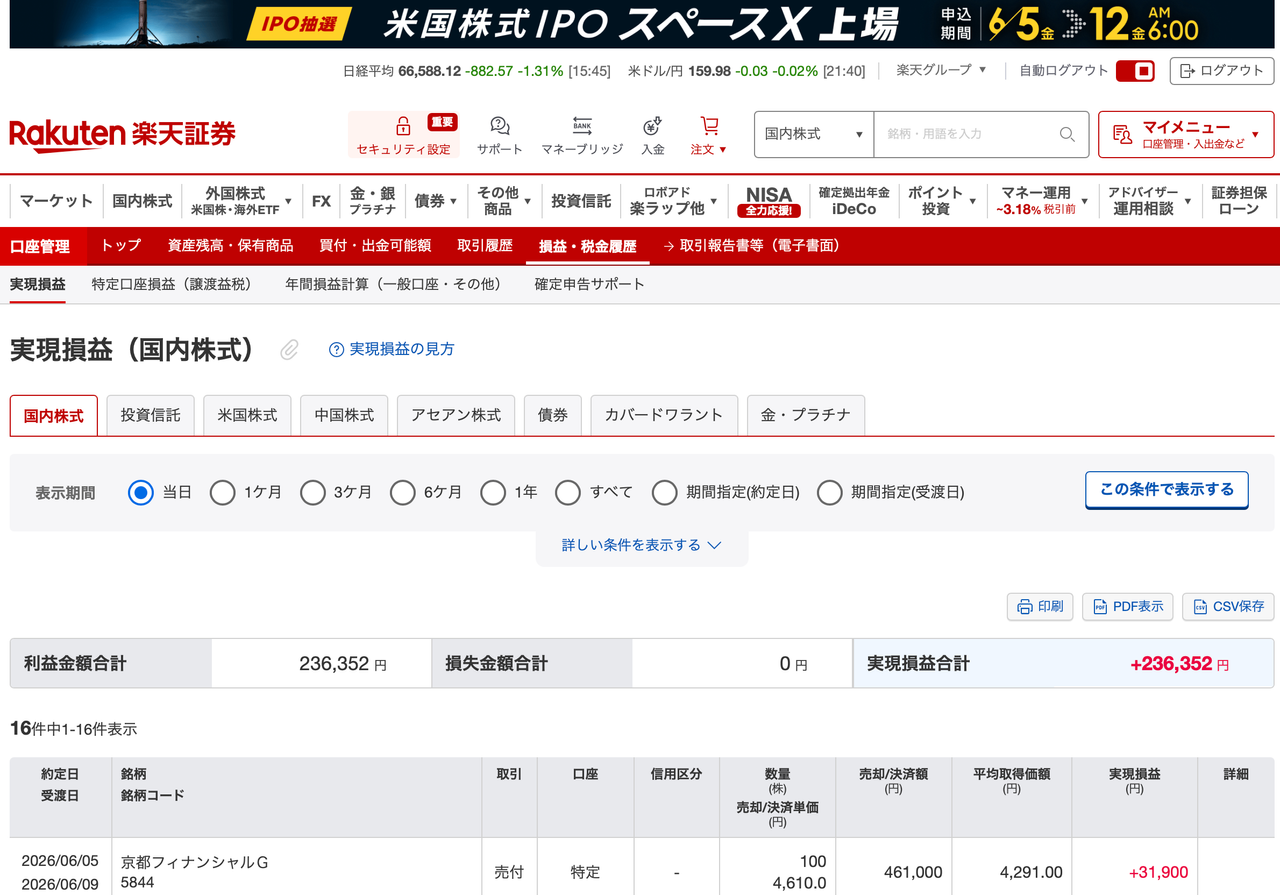Toggle the auto logout switch
This screenshot has width=1280, height=895.
[x=1135, y=71]
